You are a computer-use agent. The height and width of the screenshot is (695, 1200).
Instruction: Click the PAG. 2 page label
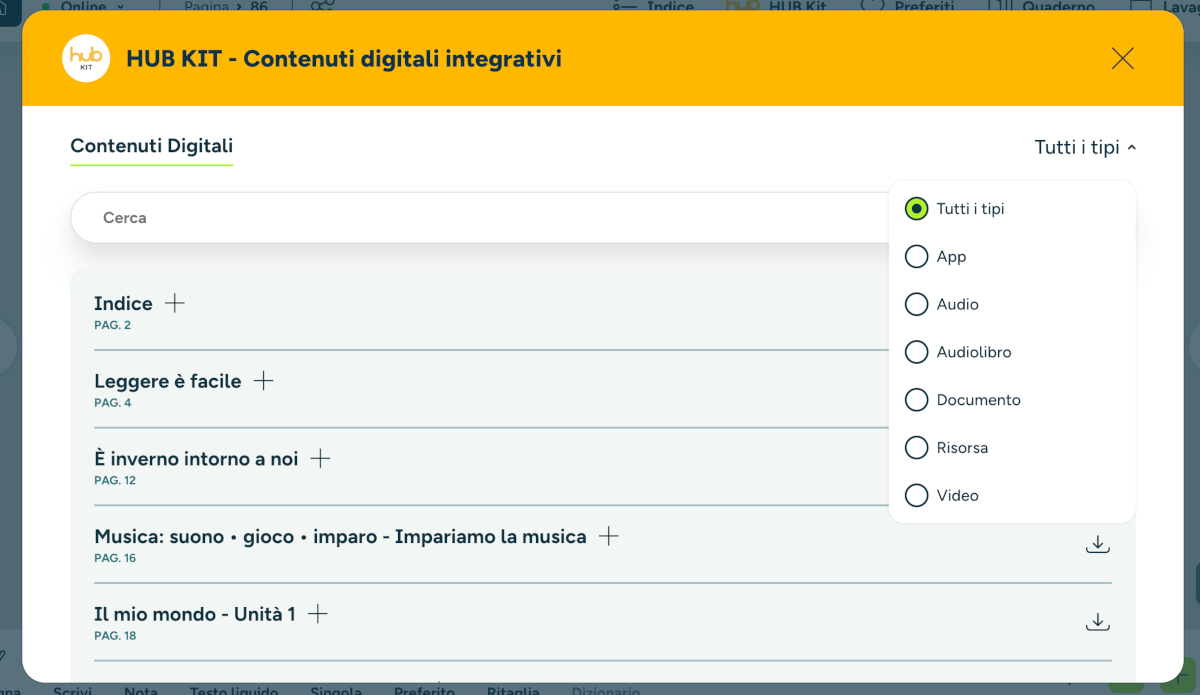coord(113,325)
